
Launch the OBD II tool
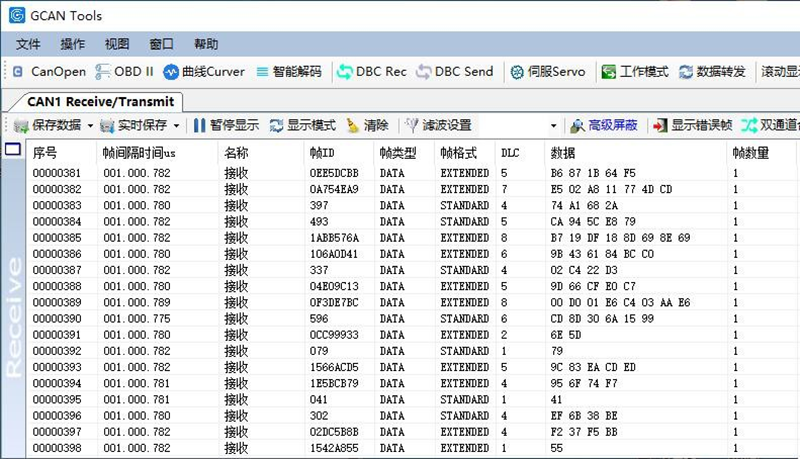[124, 72]
